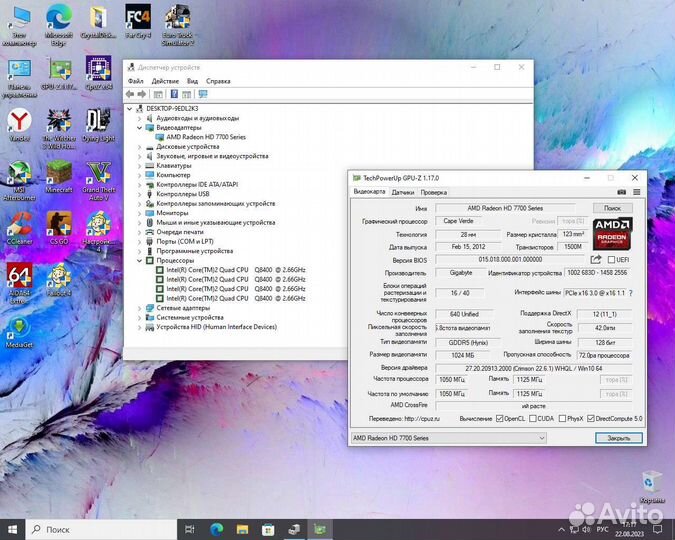Expand the Аудиовходы и аудиовыходы node
675x540 pixels.
pyautogui.click(x=139, y=118)
